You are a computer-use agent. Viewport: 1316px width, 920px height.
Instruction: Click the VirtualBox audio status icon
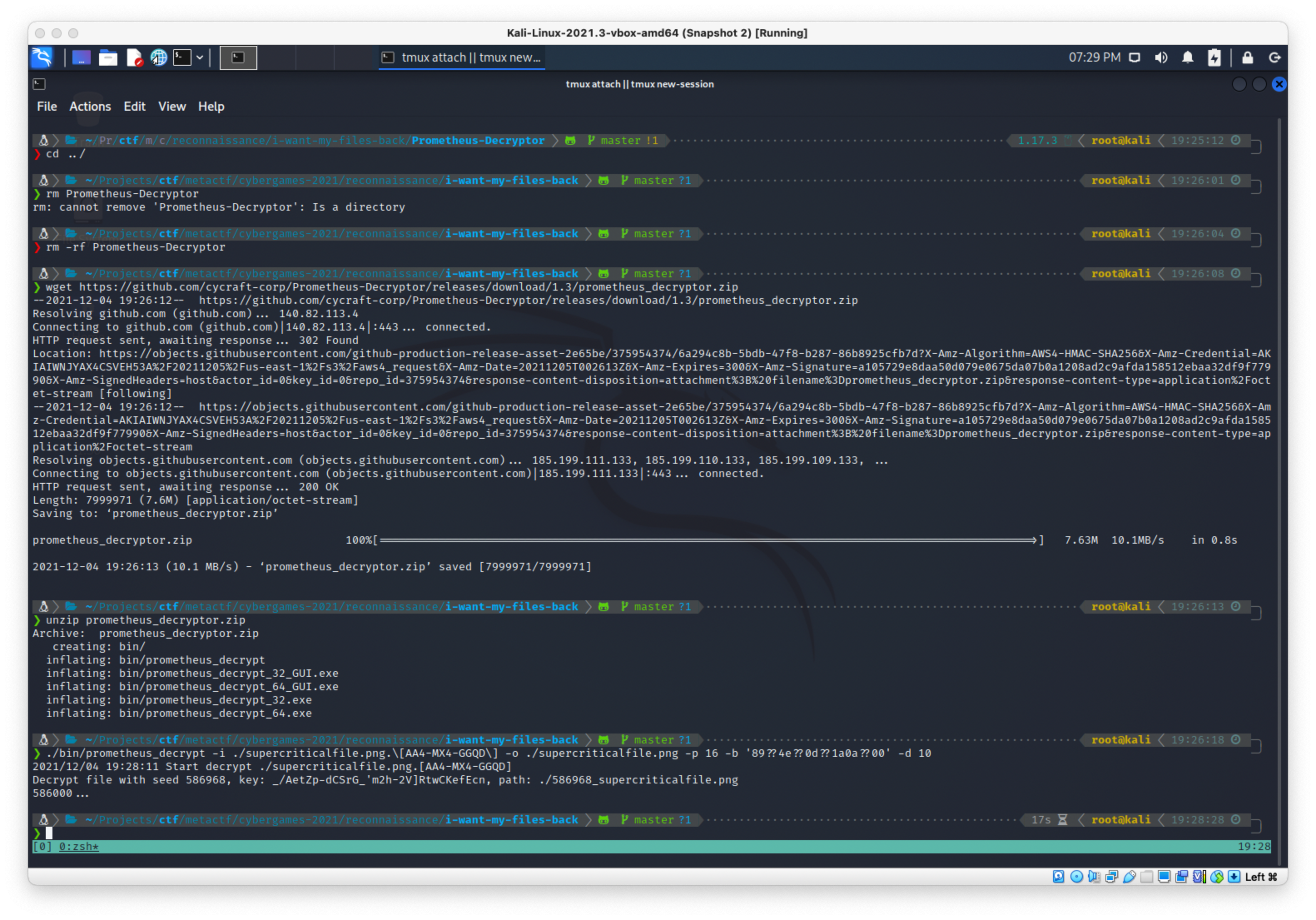coord(1094,877)
